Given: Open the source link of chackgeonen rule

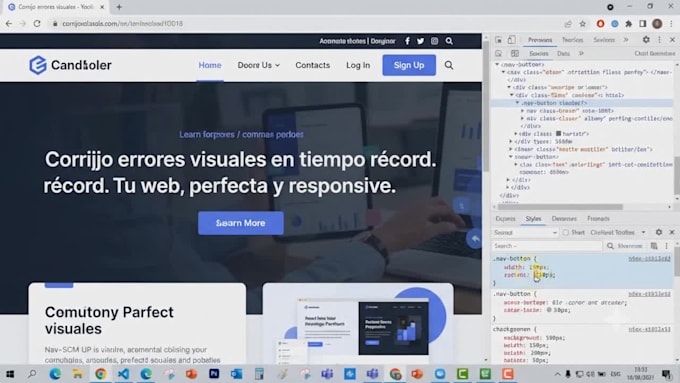Looking at the screenshot, I should coord(649,330).
